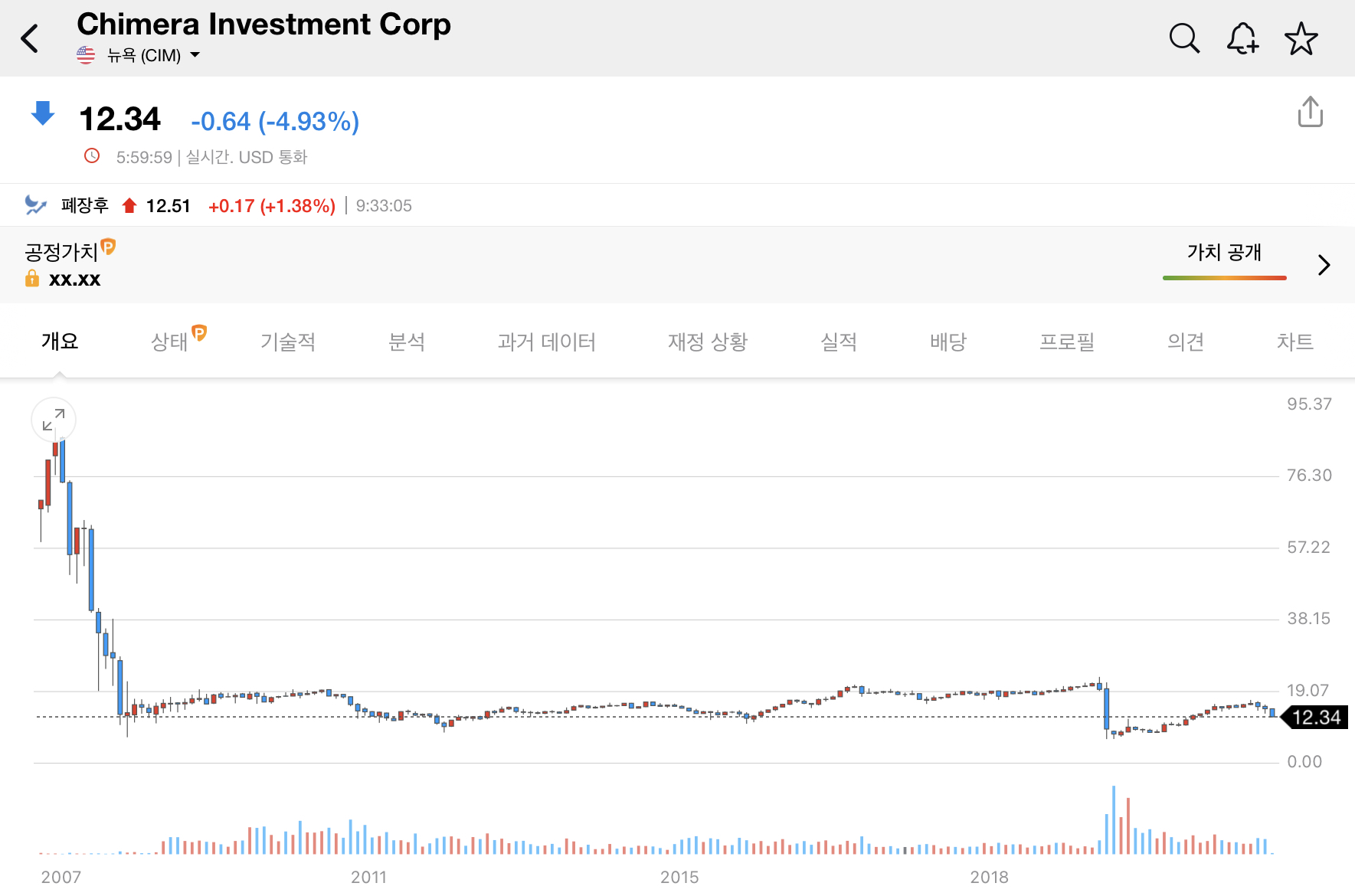Viewport: 1355px width, 896px height.
Task: Open fair value details chevron
Action: (1324, 265)
